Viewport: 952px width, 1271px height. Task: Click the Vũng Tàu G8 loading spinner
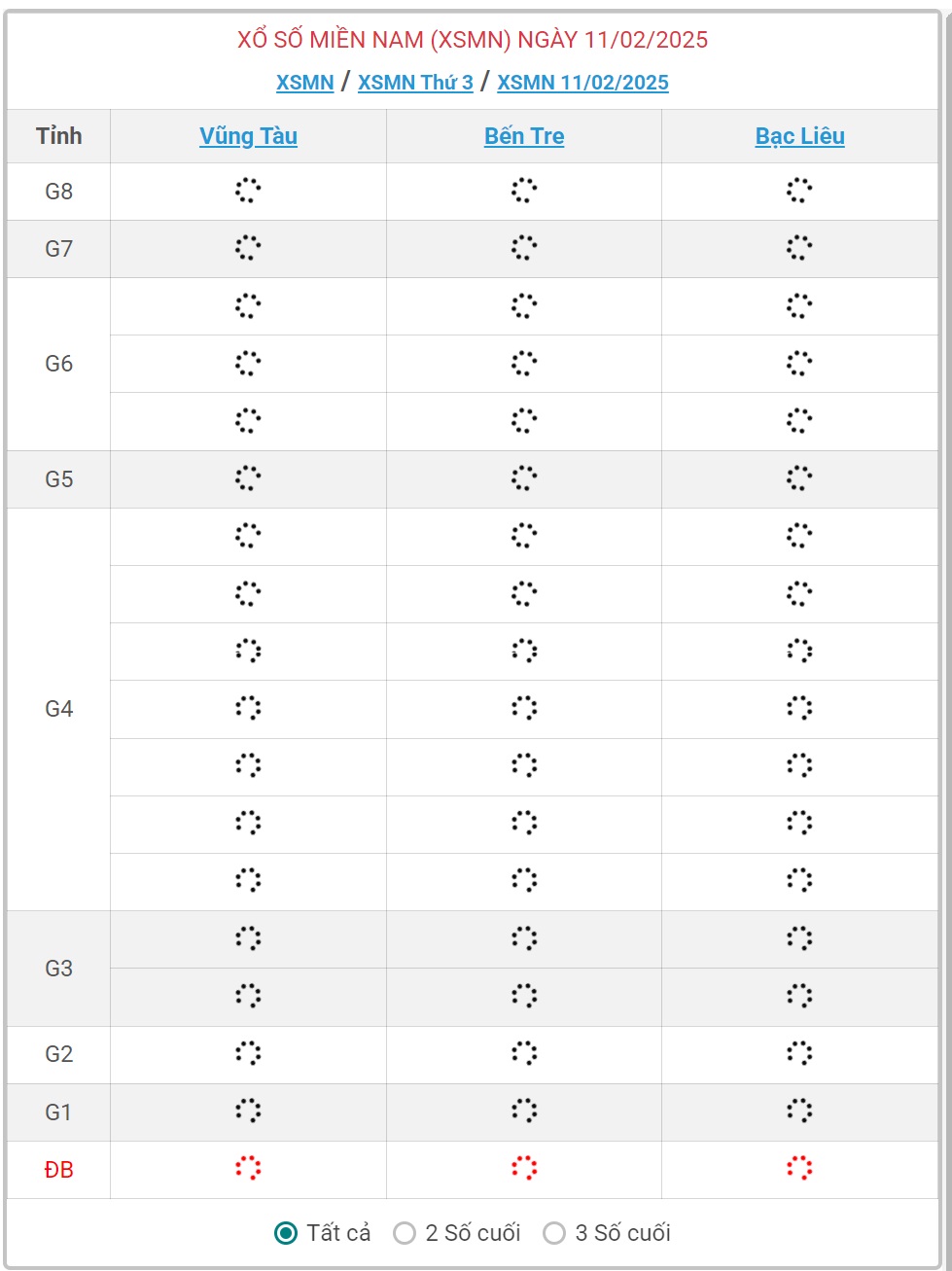pos(248,191)
